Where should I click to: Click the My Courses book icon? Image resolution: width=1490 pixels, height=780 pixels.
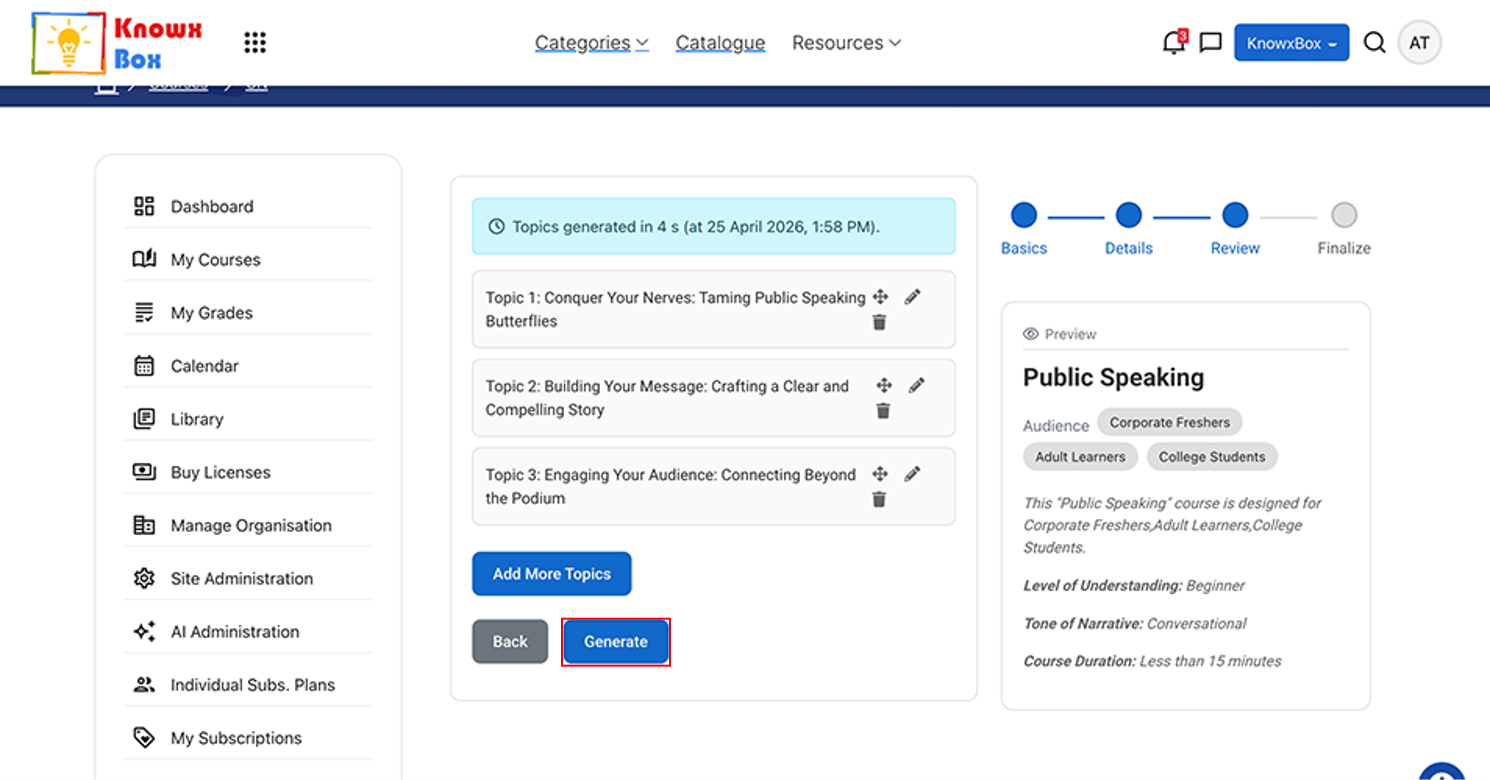(144, 259)
